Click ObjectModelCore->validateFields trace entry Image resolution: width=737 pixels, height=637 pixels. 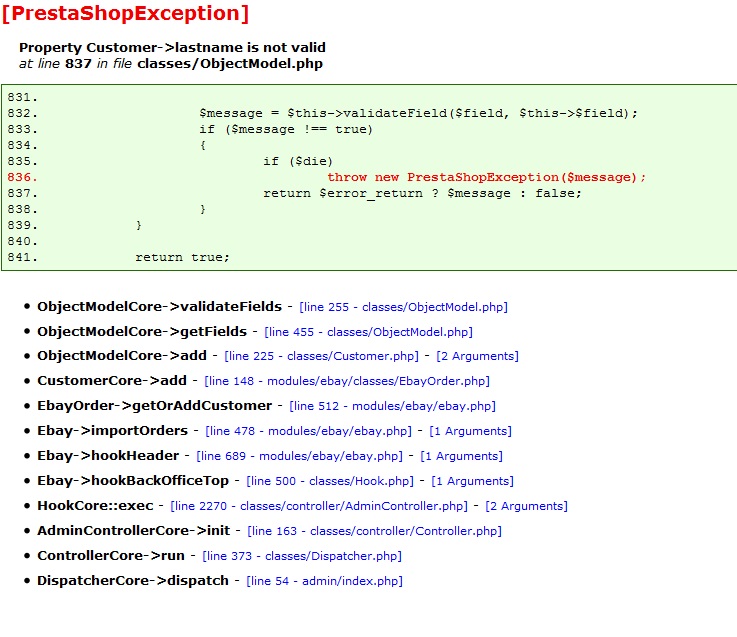pyautogui.click(x=159, y=307)
